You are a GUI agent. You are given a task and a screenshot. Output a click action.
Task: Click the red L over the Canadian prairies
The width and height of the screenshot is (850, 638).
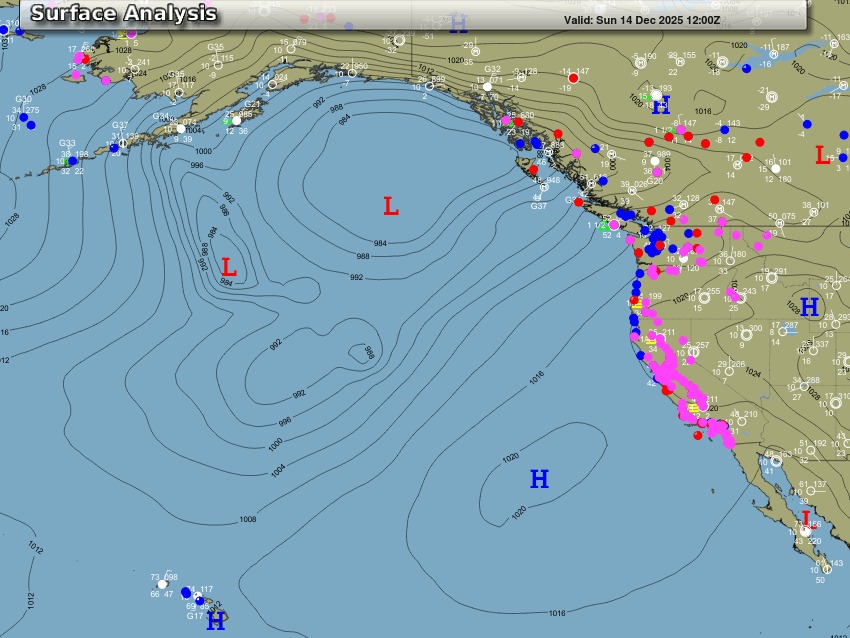(x=821, y=156)
